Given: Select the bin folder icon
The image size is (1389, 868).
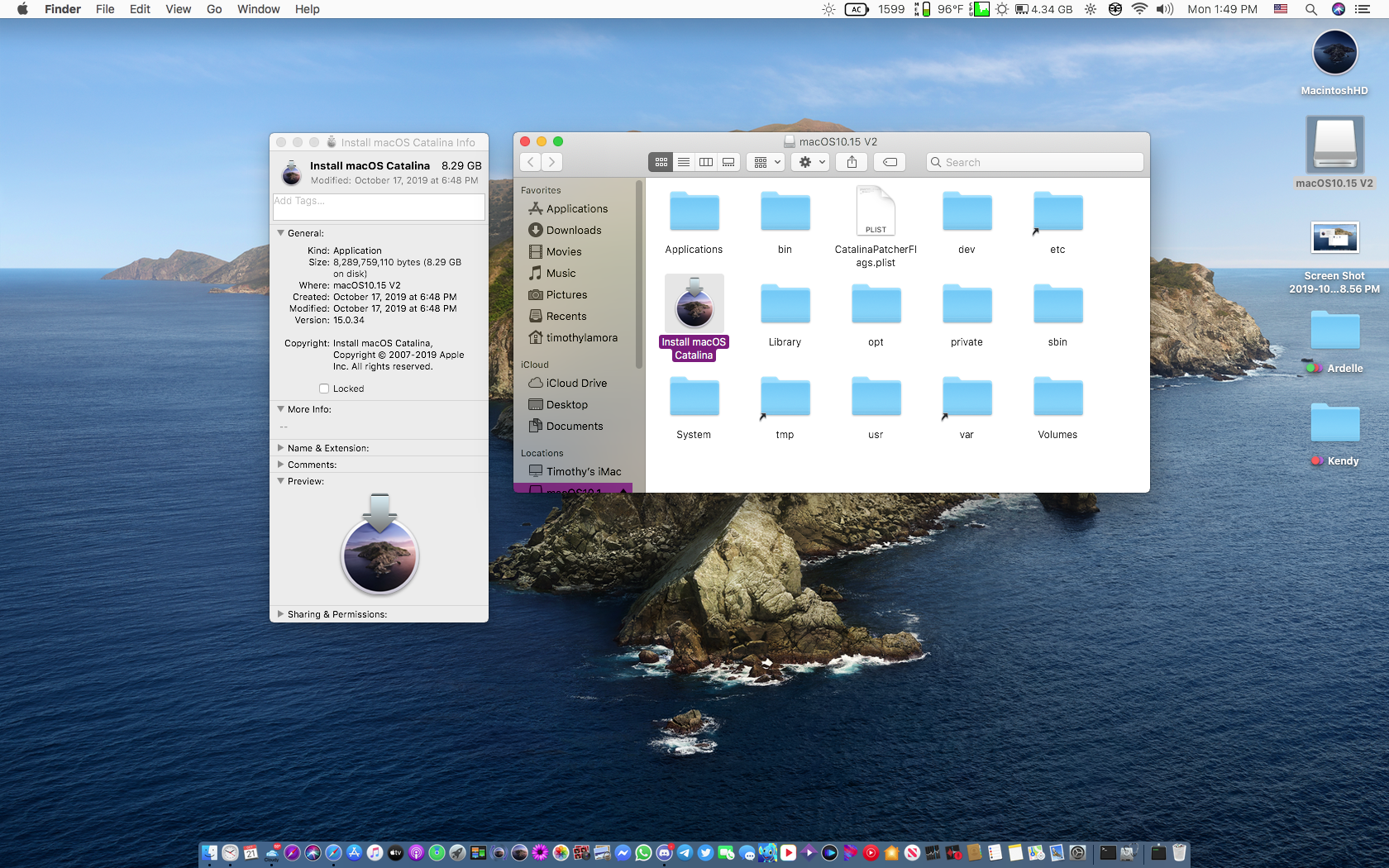Looking at the screenshot, I should click(785, 212).
